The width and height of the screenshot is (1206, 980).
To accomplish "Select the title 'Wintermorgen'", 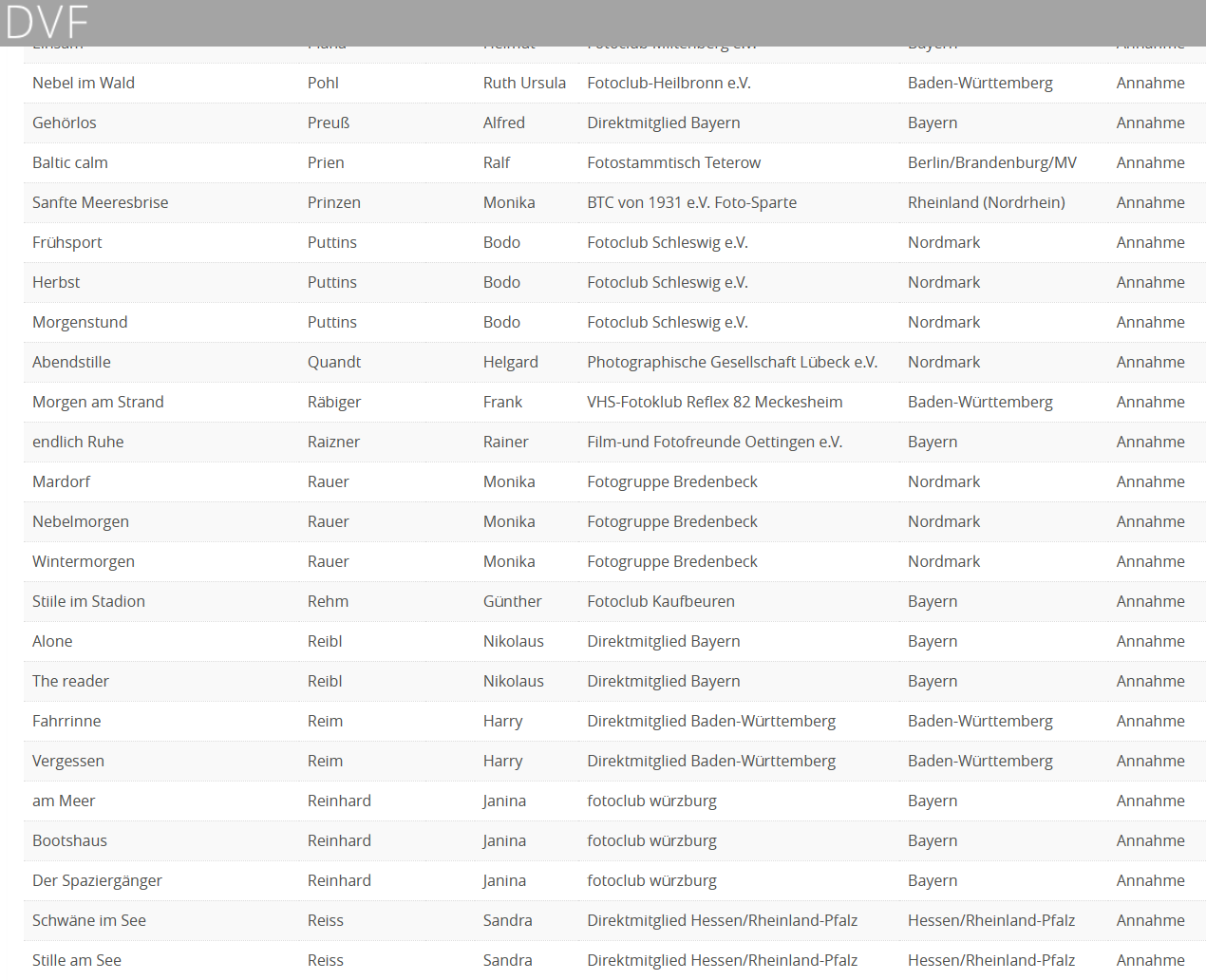I will [x=84, y=561].
